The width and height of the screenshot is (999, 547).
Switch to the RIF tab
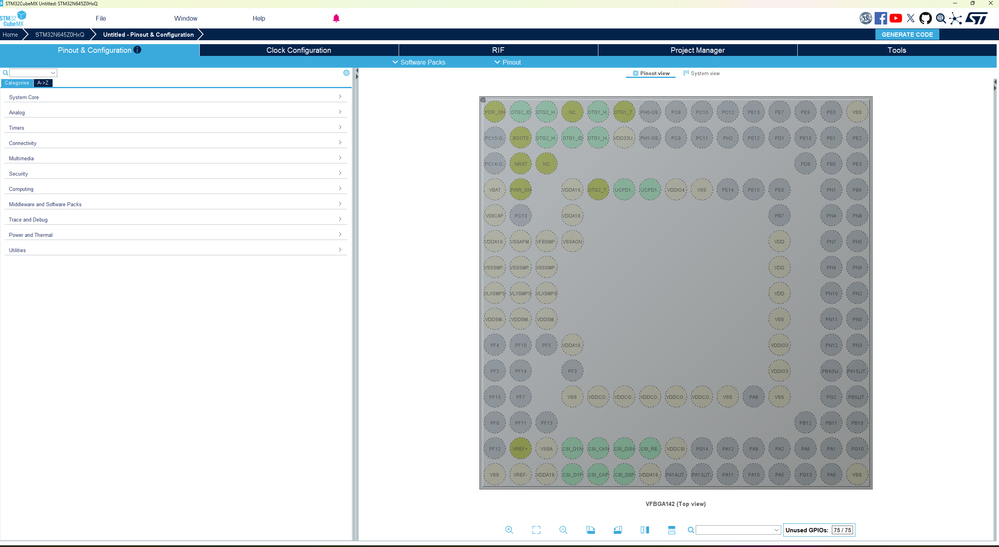tap(498, 50)
